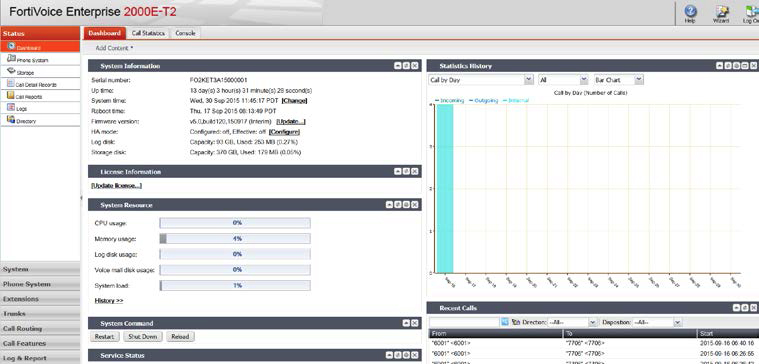Viewport: 759px width, 364px height.
Task: Switch to the Console tab
Action: (185, 33)
